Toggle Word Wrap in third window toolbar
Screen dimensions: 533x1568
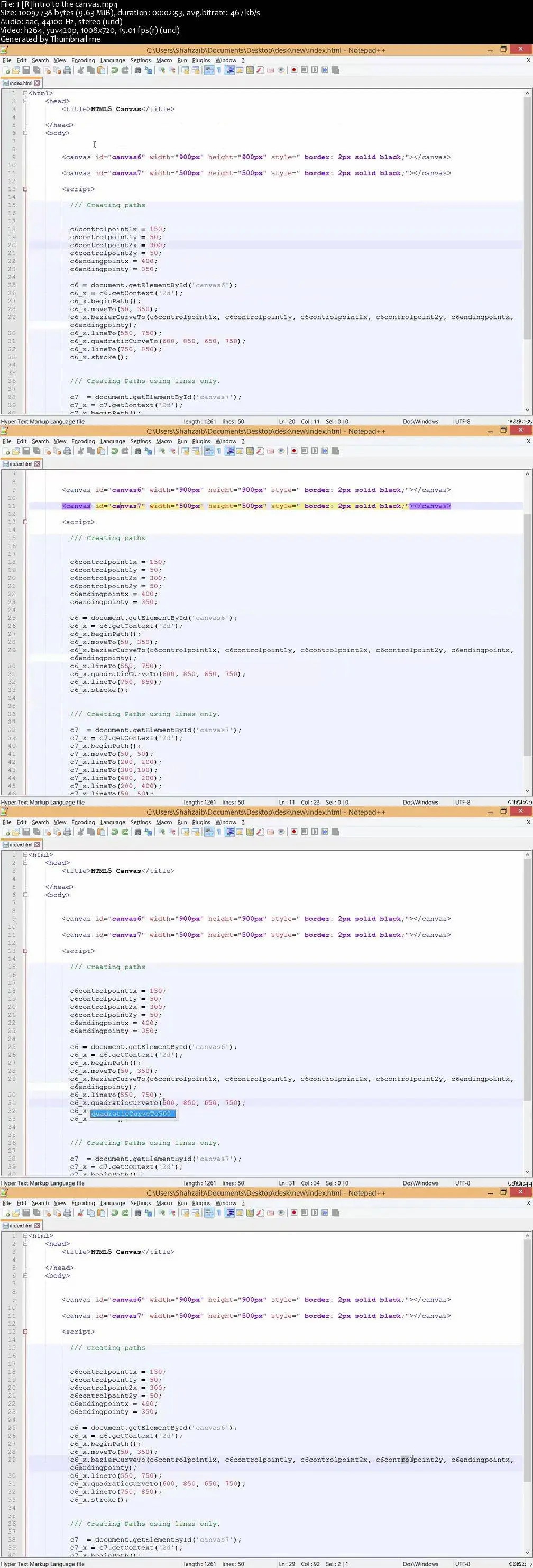(208, 832)
